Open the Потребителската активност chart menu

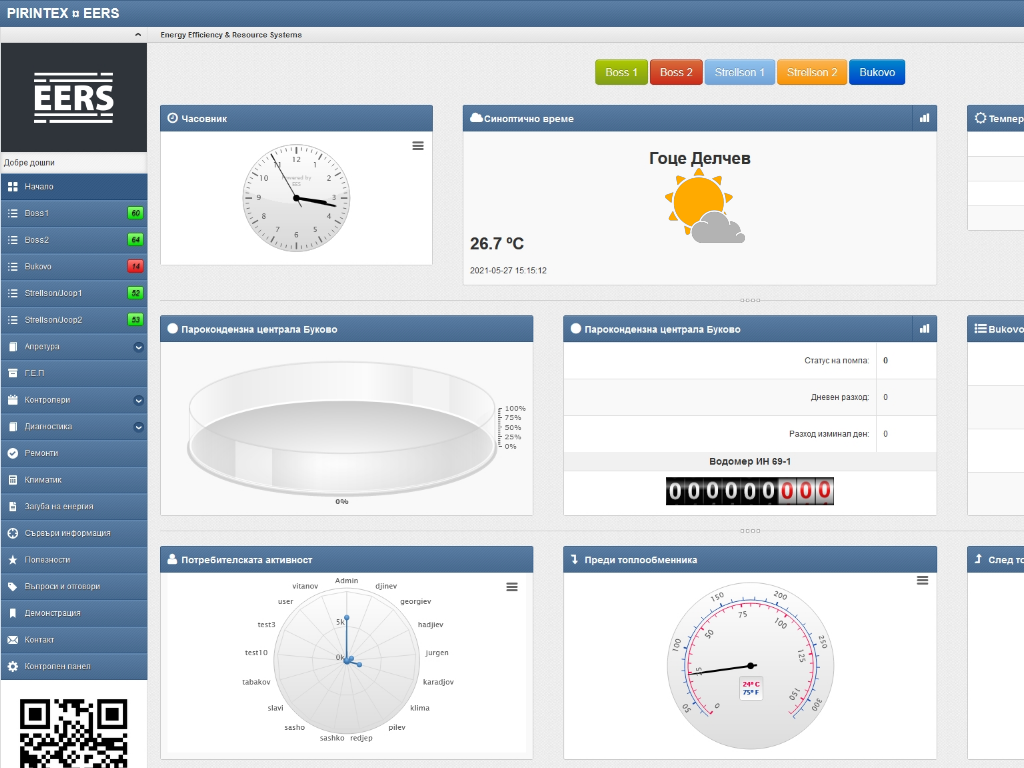512,587
